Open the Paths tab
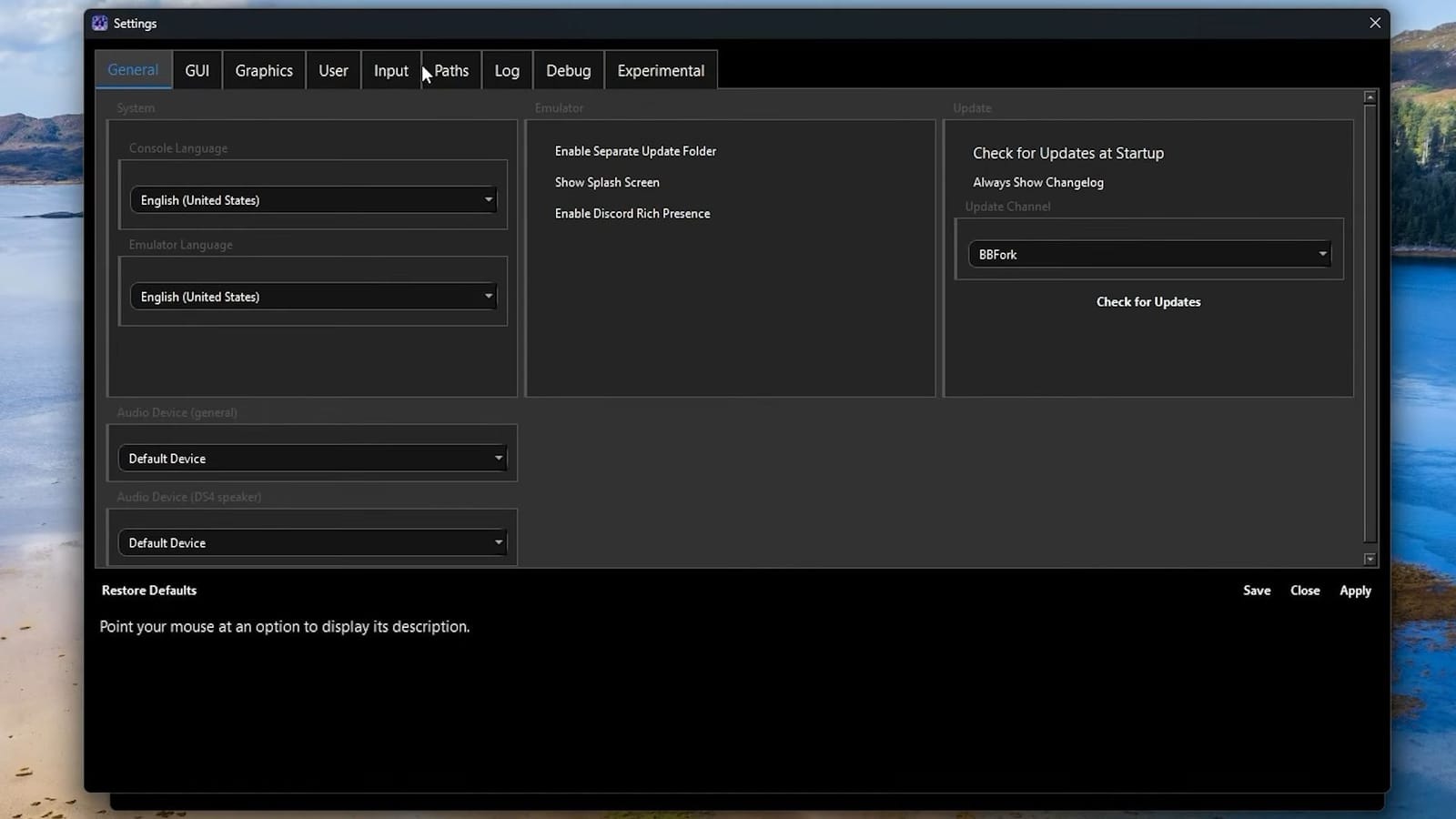Image resolution: width=1456 pixels, height=819 pixels. coord(451,70)
